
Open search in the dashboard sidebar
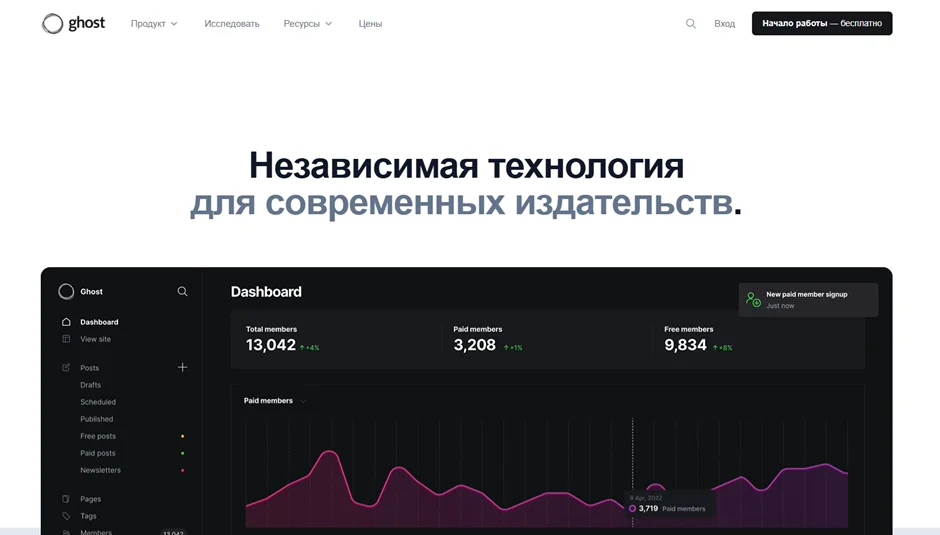(182, 291)
